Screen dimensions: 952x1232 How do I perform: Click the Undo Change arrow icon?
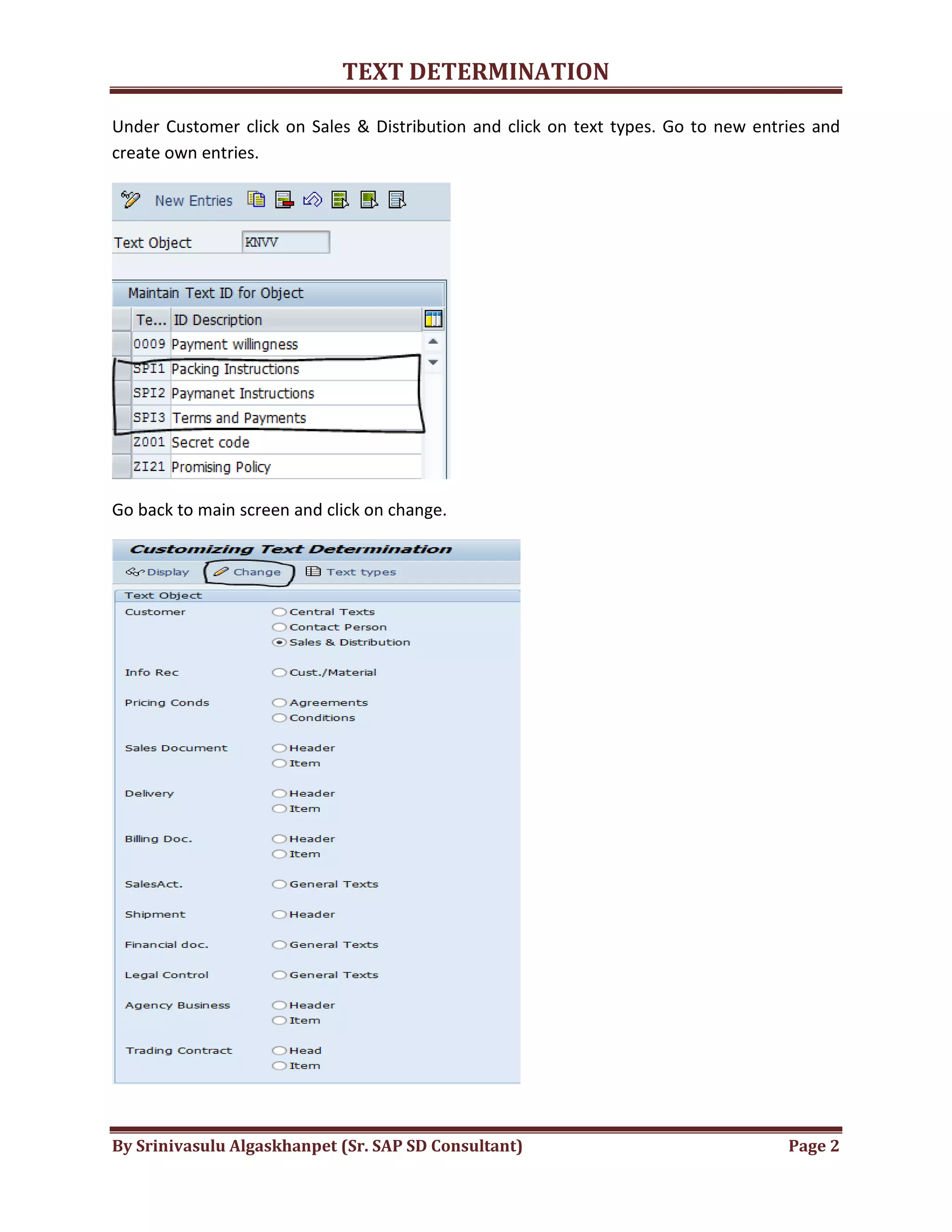[312, 200]
